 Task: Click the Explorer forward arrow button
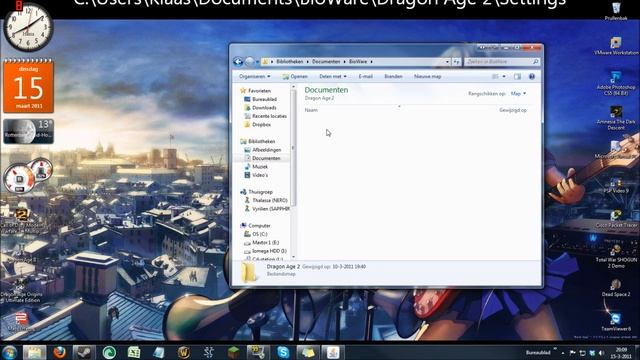(250, 62)
